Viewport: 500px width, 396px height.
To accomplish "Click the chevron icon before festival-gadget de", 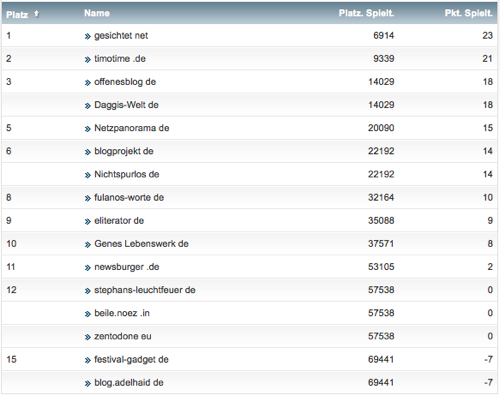I will tap(88, 361).
